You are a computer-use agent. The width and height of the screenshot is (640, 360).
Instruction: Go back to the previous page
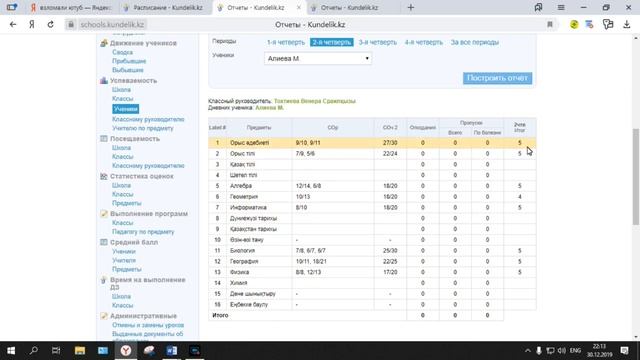(13, 24)
